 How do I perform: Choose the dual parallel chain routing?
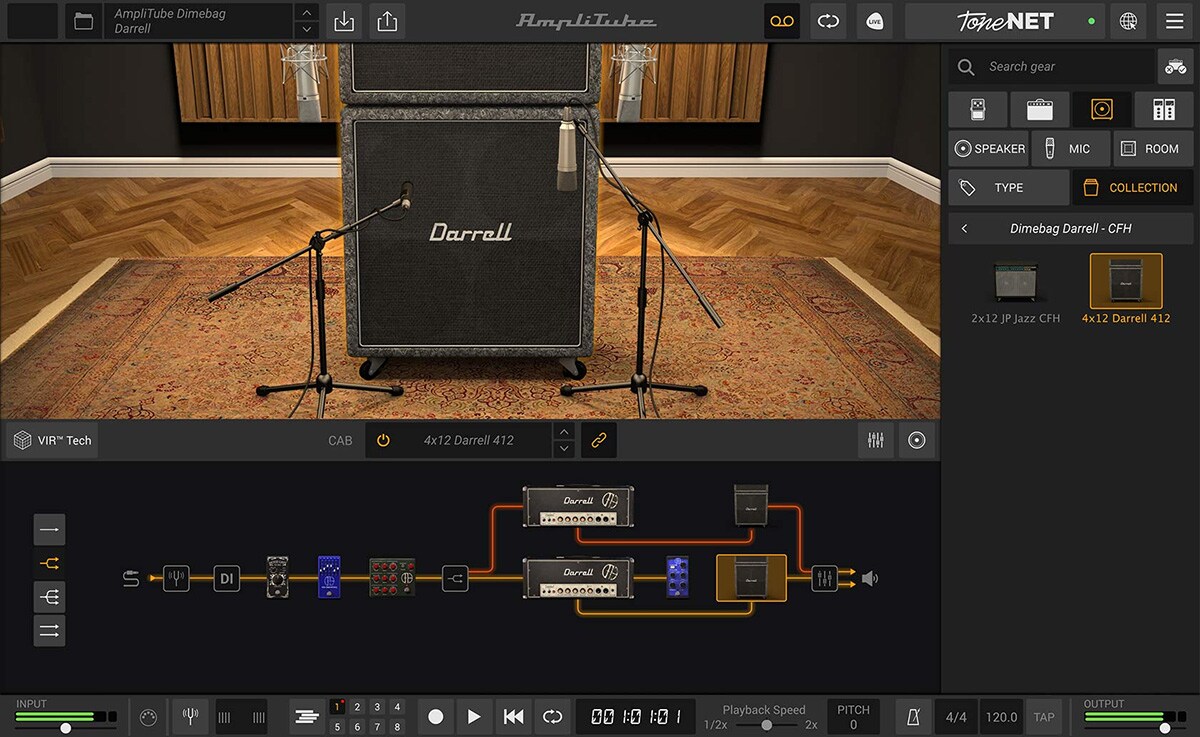tap(49, 631)
